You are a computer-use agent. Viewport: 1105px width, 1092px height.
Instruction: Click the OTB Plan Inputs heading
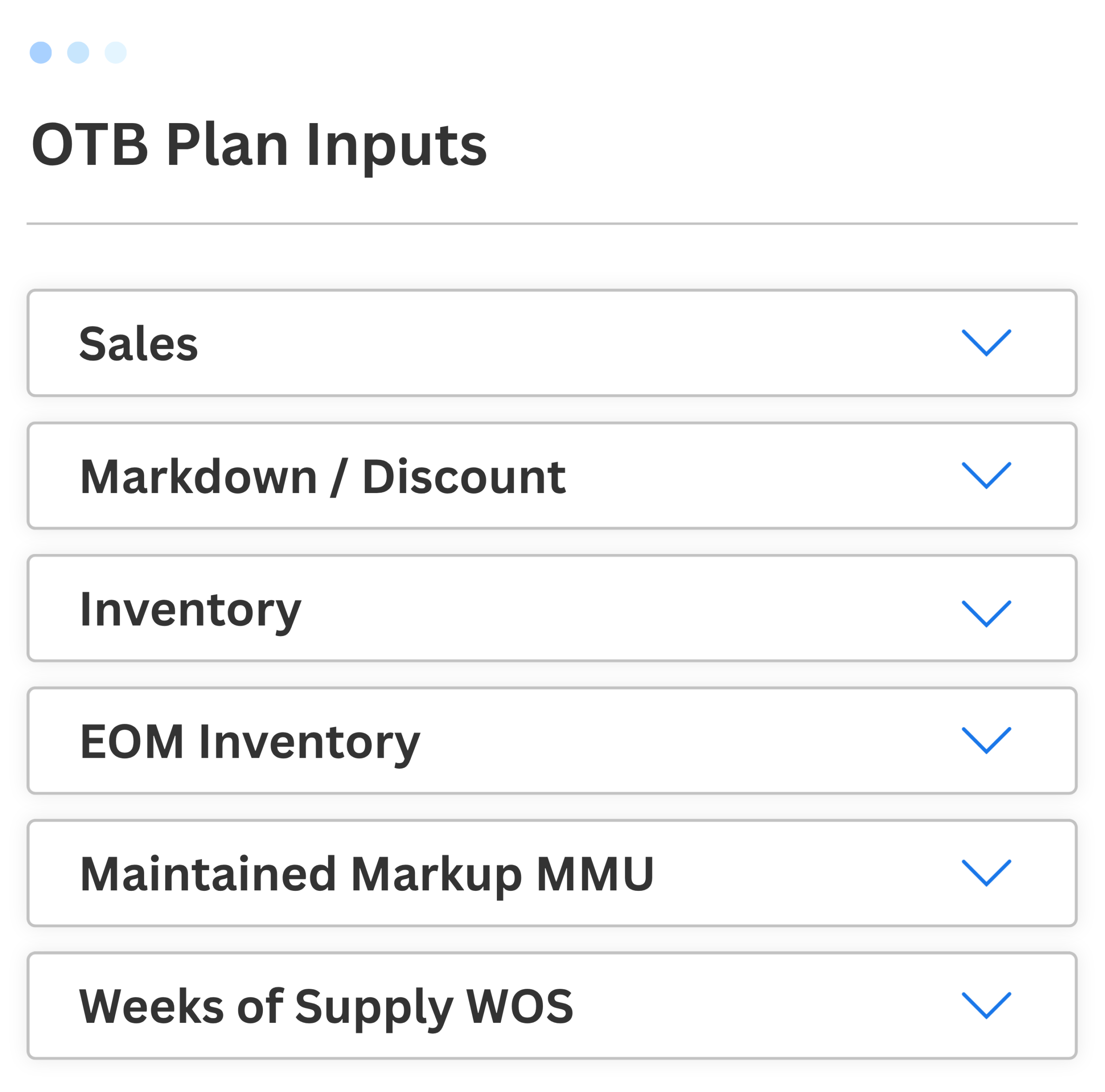[x=259, y=146]
